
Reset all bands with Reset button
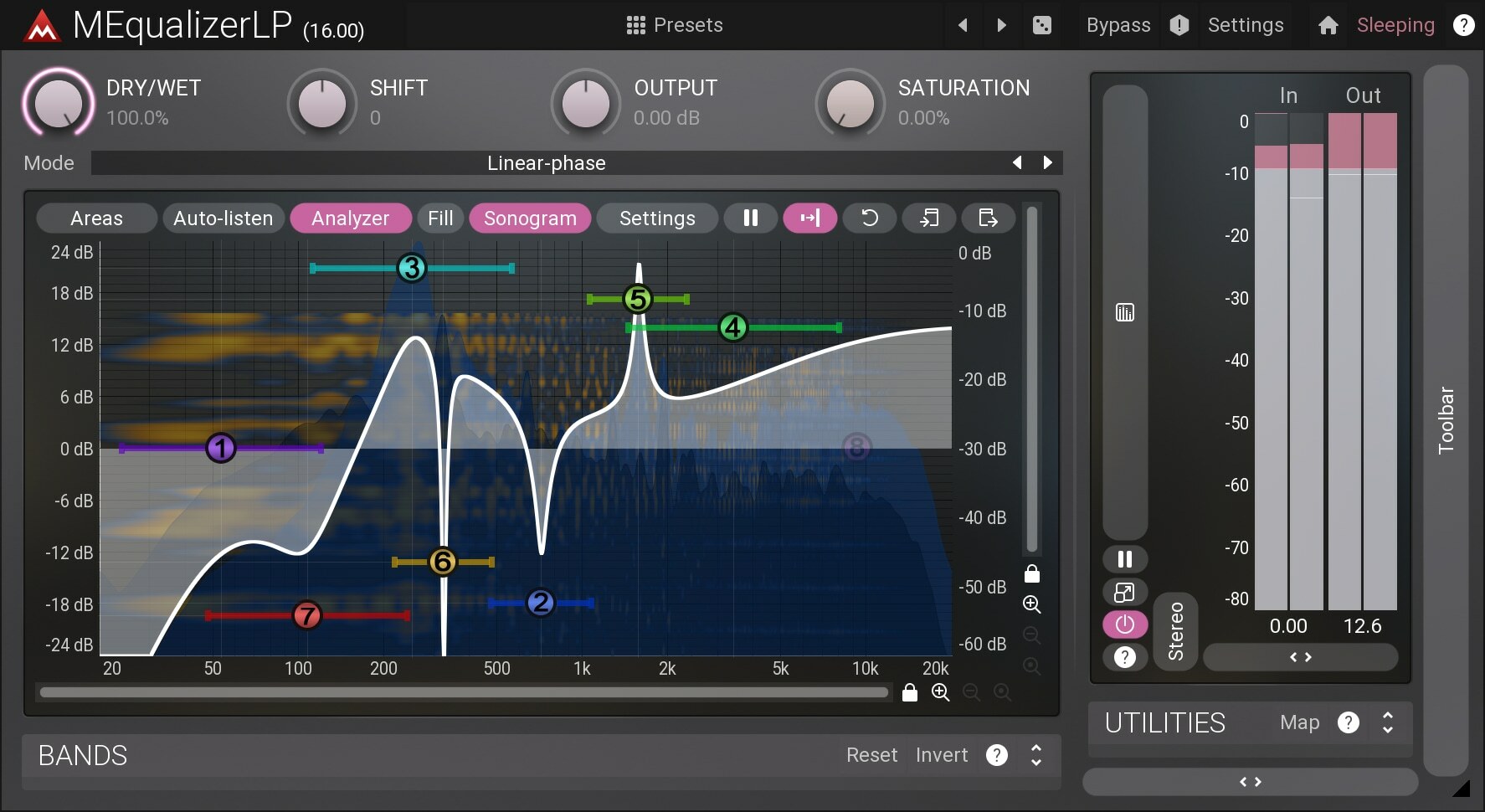[871, 755]
